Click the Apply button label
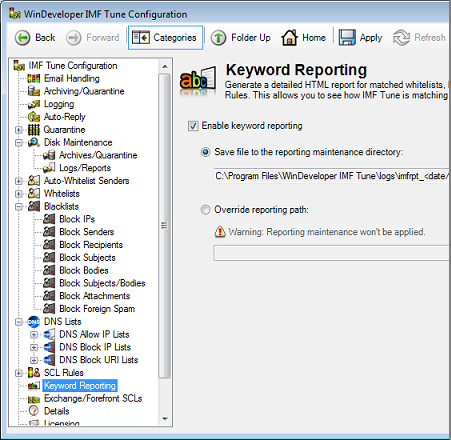Viewport: 451px width, 440px height. pyautogui.click(x=371, y=38)
